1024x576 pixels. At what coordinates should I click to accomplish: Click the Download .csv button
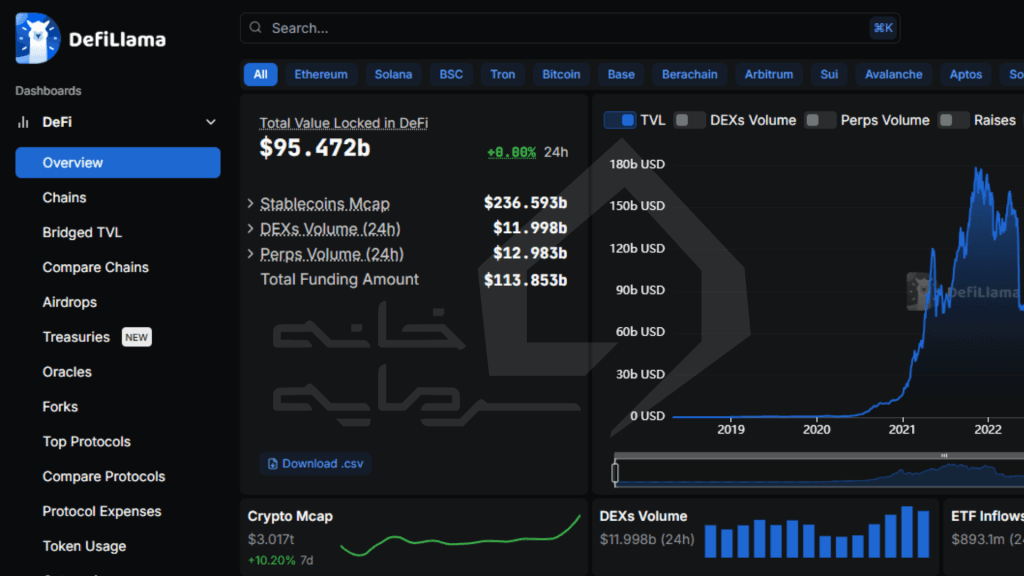click(315, 464)
